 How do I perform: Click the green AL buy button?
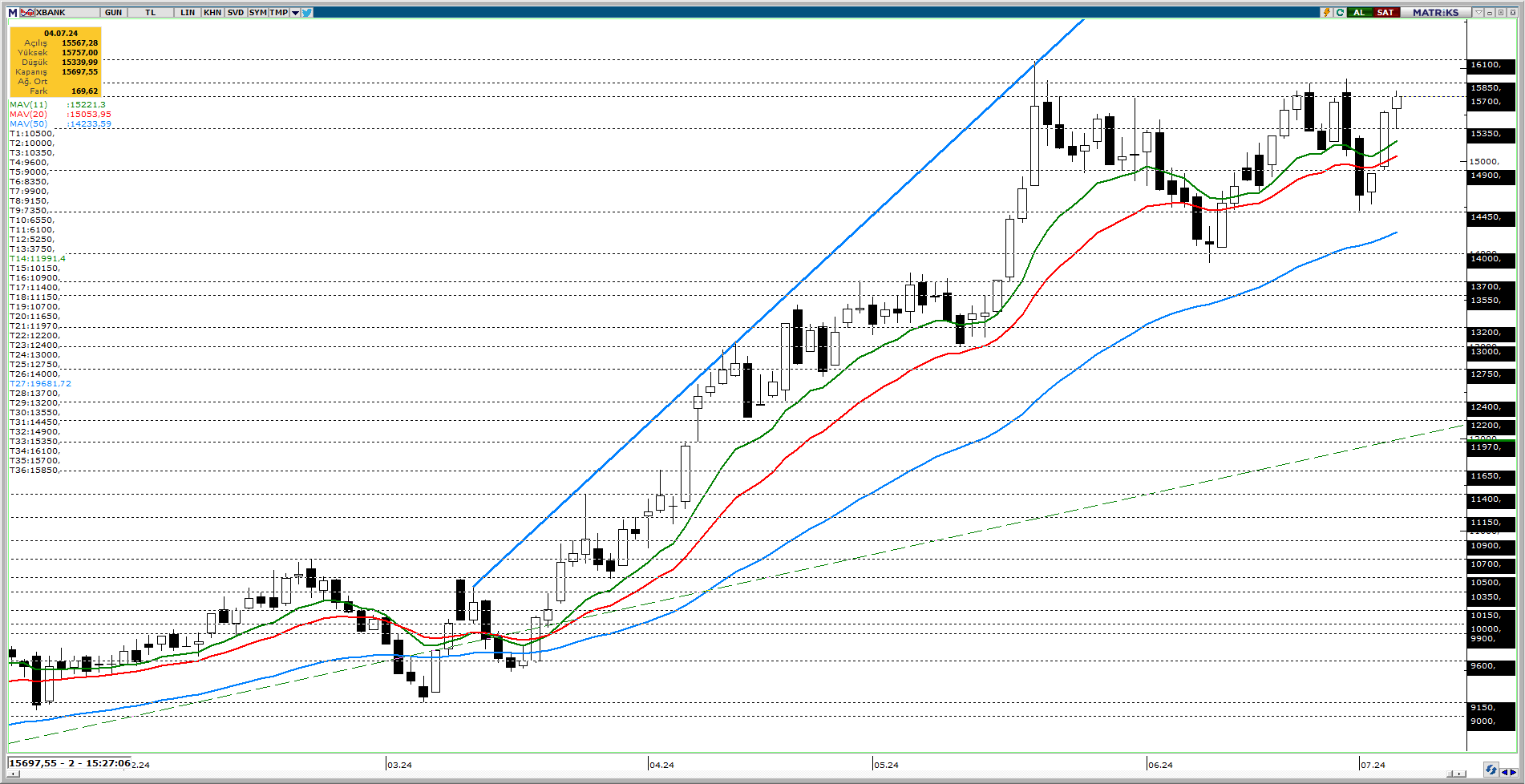point(1359,12)
